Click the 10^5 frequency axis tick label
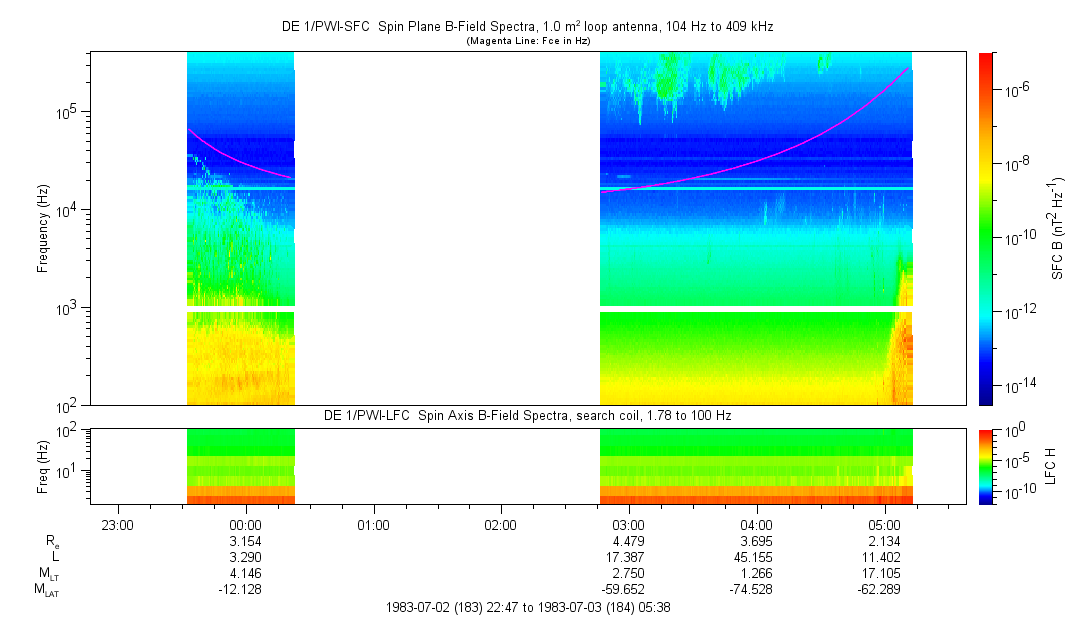This screenshot has width=1083, height=620. (x=67, y=112)
